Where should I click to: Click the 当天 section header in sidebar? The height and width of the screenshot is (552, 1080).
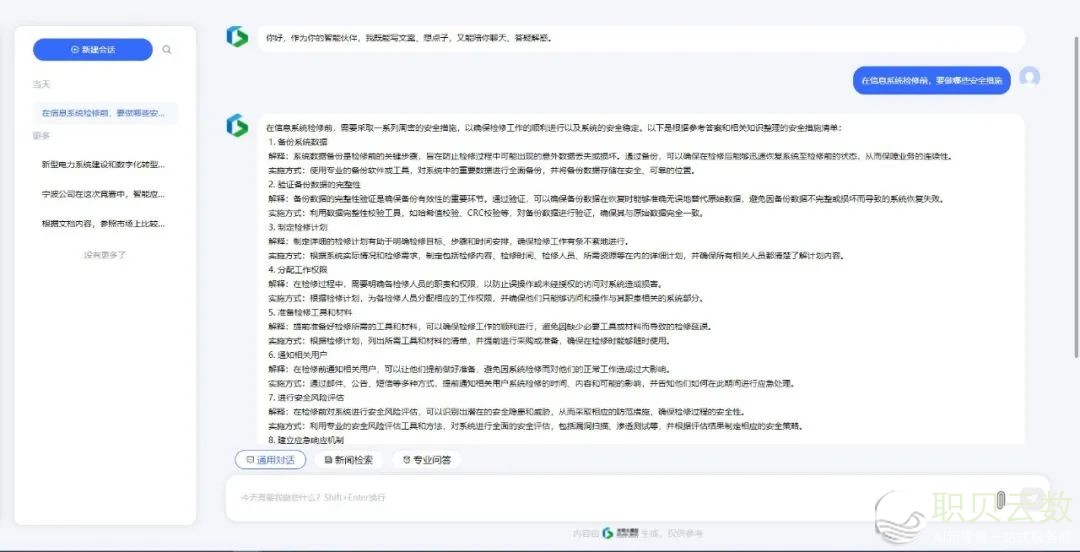click(x=40, y=85)
